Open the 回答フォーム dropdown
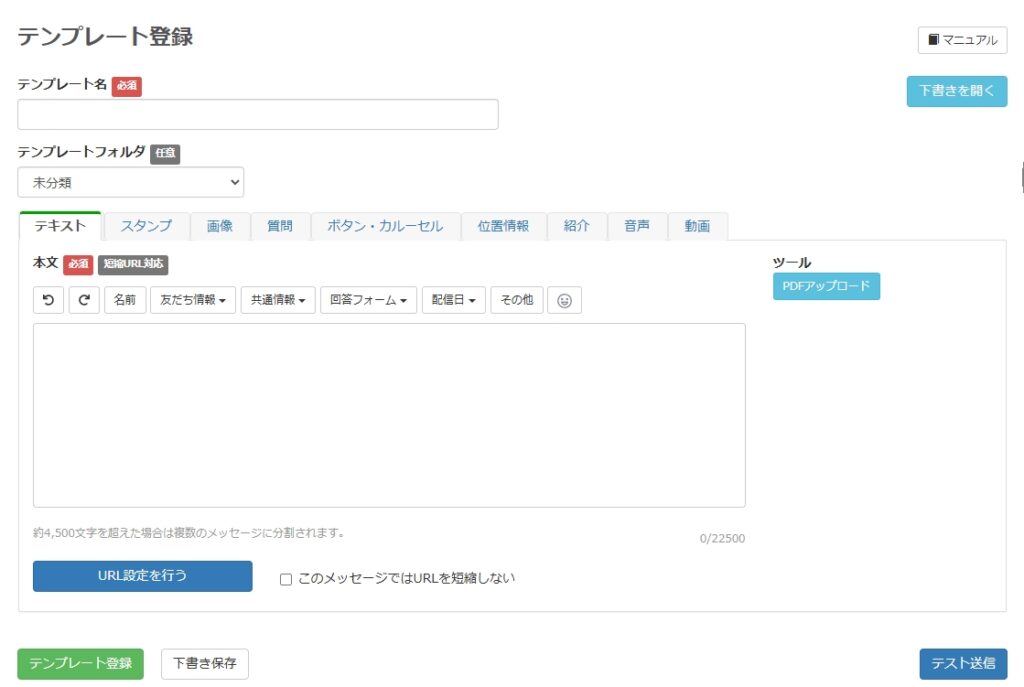Image resolution: width=1024 pixels, height=687 pixels. [368, 300]
